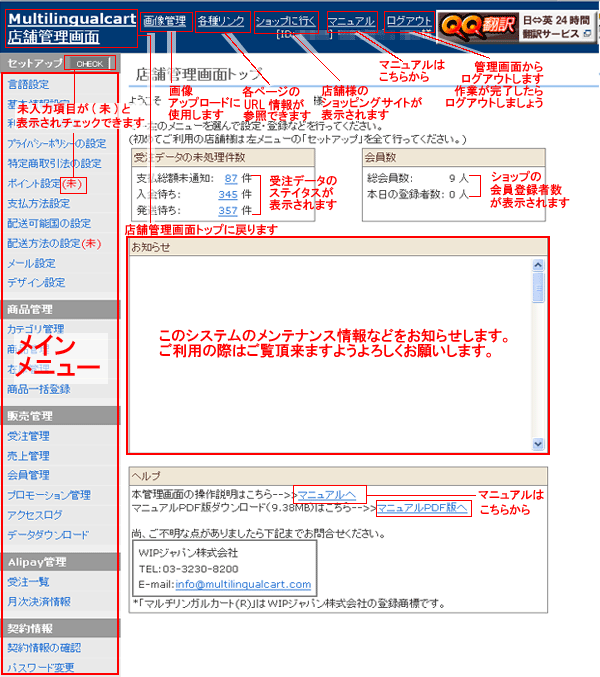Open the 87 unprocessed payment notifications link
The image size is (600, 677).
pos(231,178)
